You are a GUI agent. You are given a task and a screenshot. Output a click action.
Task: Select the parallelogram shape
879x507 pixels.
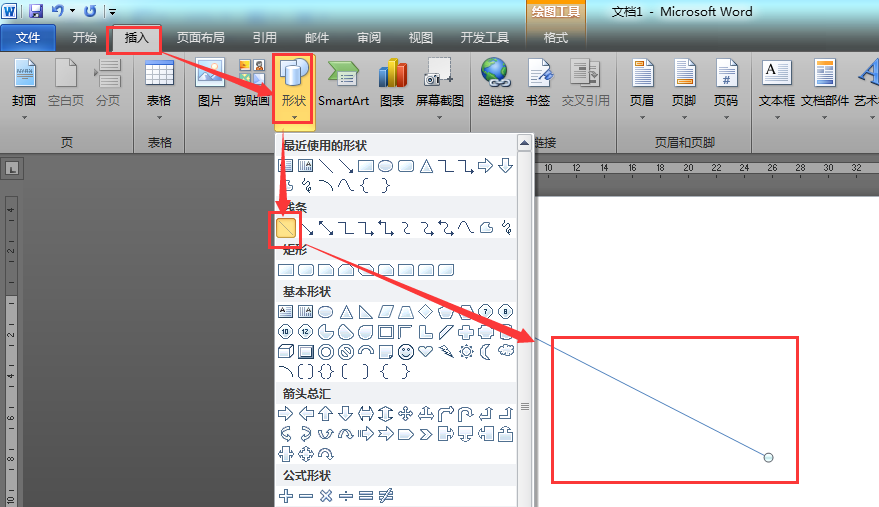click(386, 311)
